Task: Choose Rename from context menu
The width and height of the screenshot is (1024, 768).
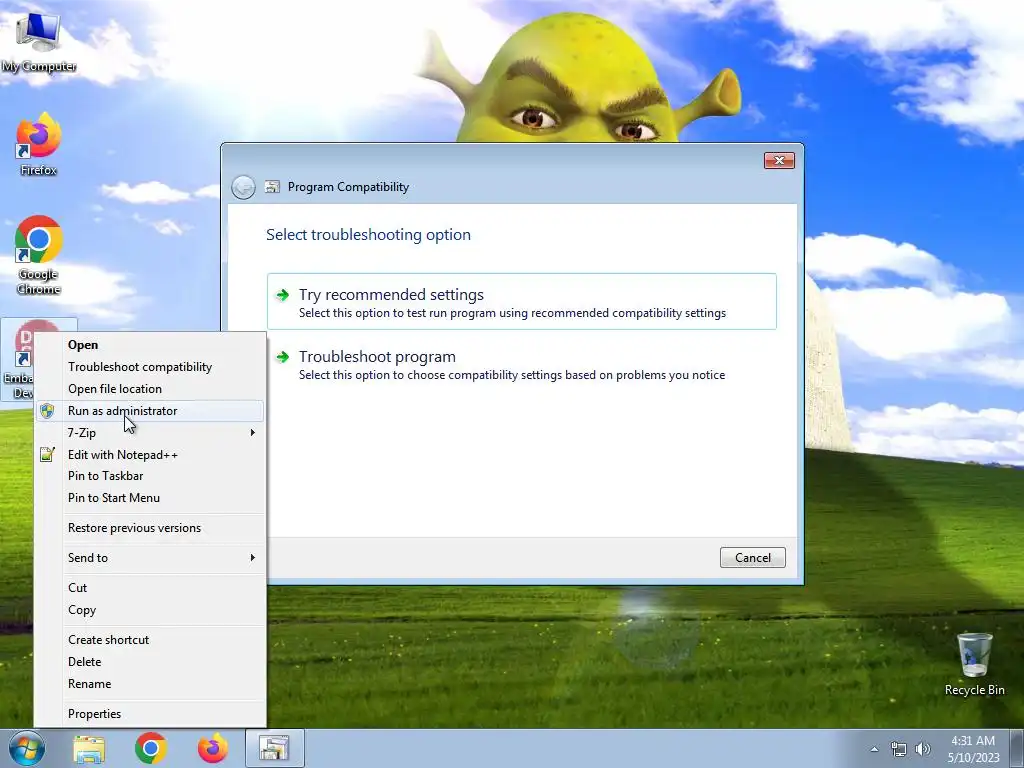Action: [x=150, y=684]
